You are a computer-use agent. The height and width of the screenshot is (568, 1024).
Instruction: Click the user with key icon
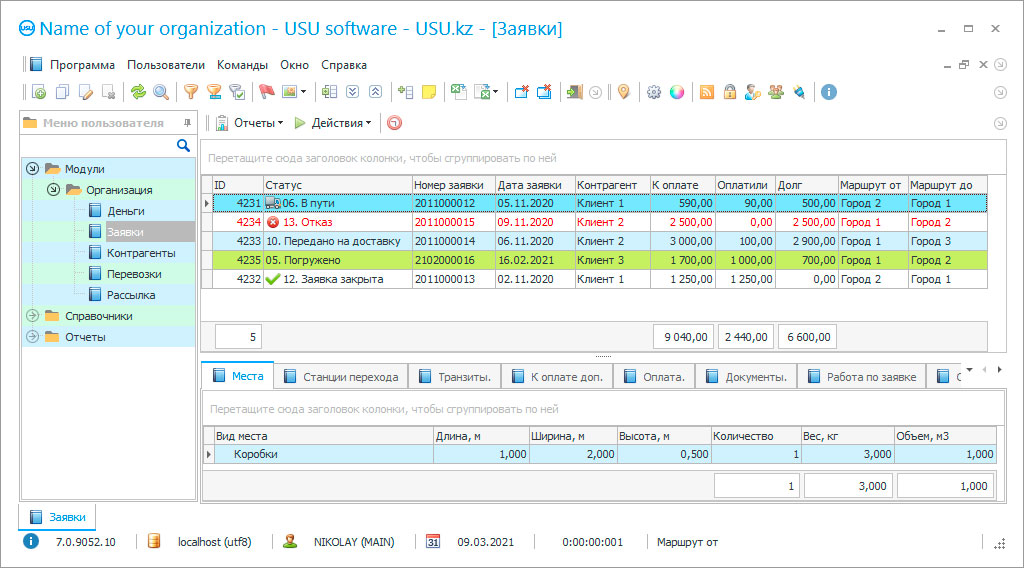(753, 92)
